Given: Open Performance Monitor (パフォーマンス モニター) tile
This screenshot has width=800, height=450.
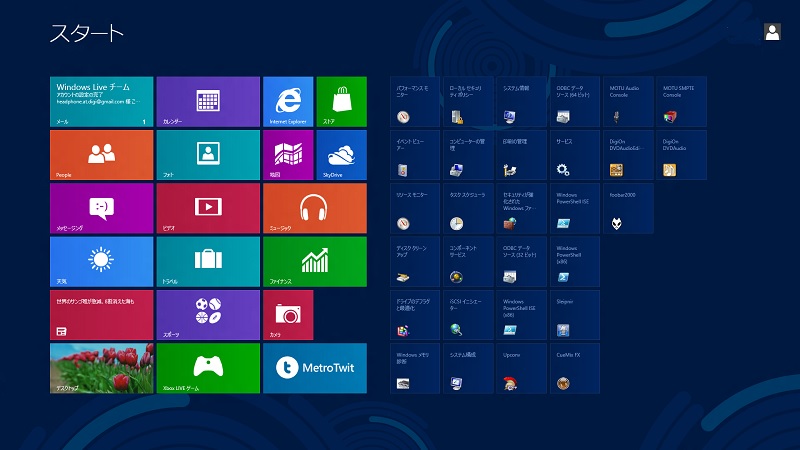Looking at the screenshot, I should tap(415, 102).
